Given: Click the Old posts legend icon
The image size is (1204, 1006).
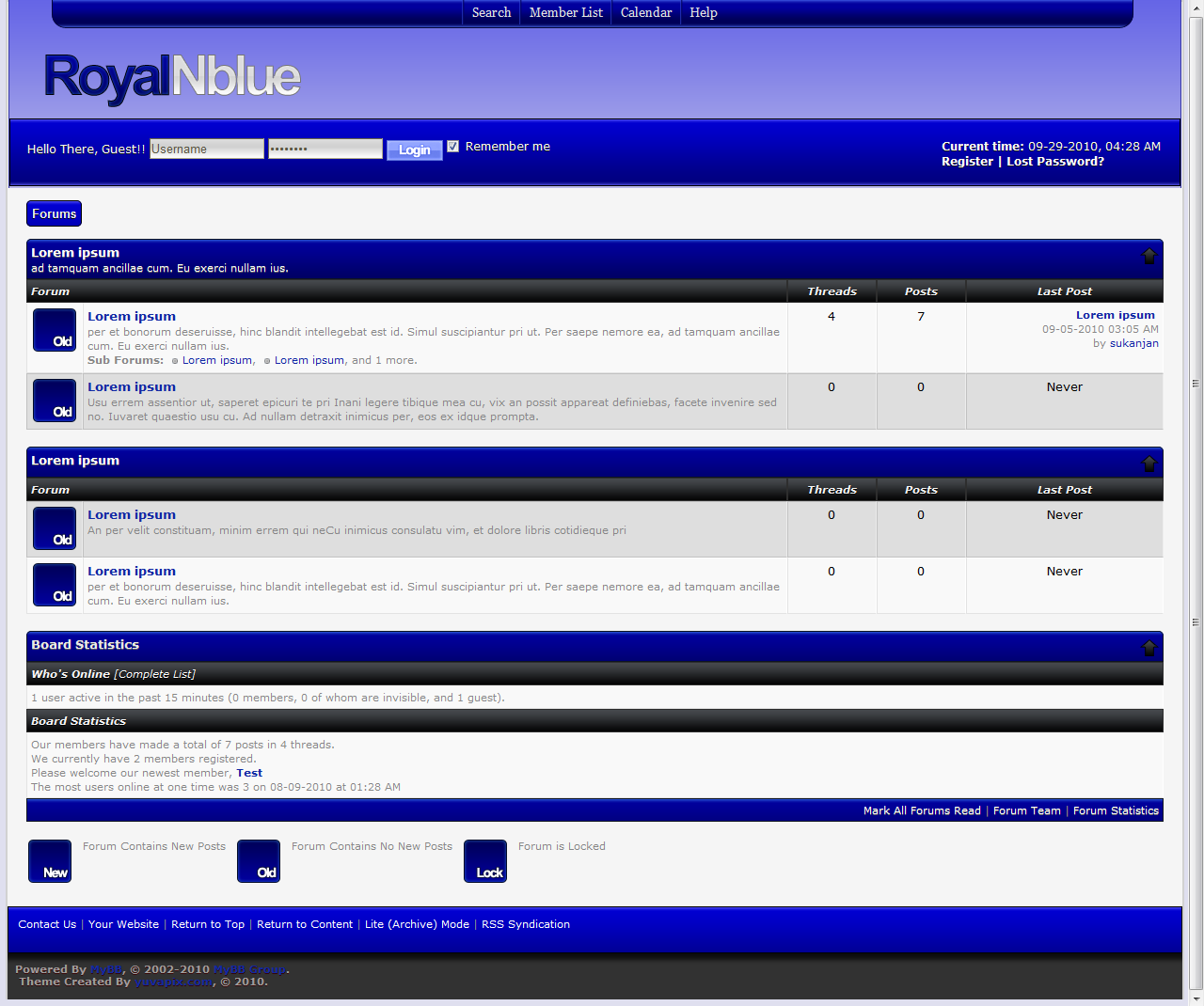Looking at the screenshot, I should click(x=259, y=861).
